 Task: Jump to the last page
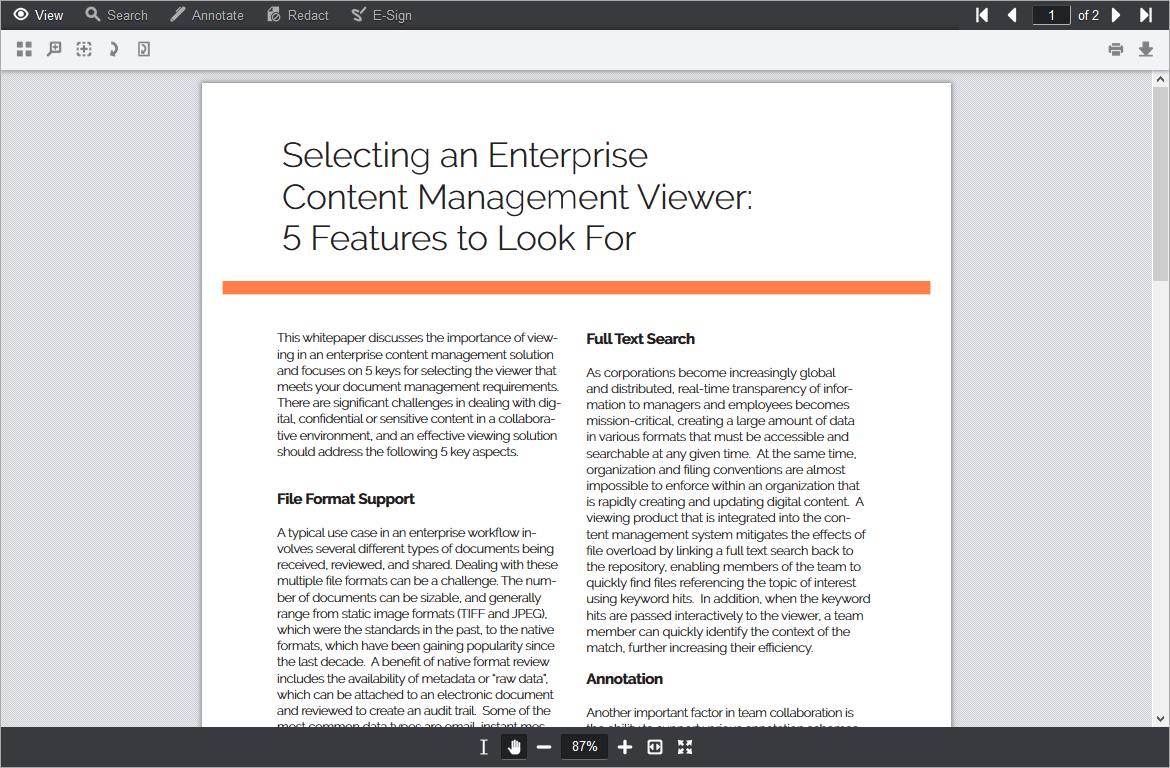click(1145, 14)
